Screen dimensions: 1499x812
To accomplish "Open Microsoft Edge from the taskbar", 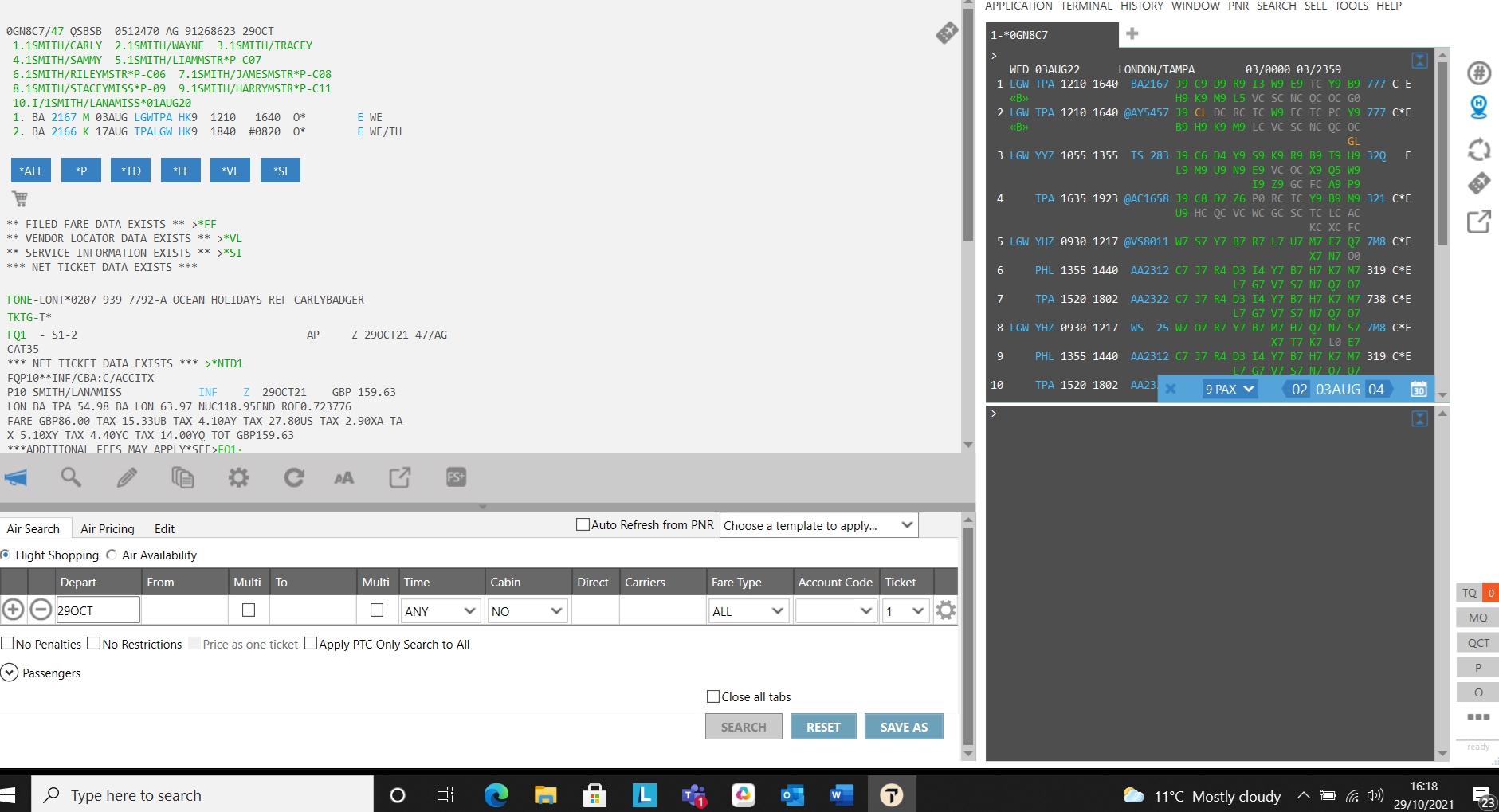I will click(x=496, y=794).
